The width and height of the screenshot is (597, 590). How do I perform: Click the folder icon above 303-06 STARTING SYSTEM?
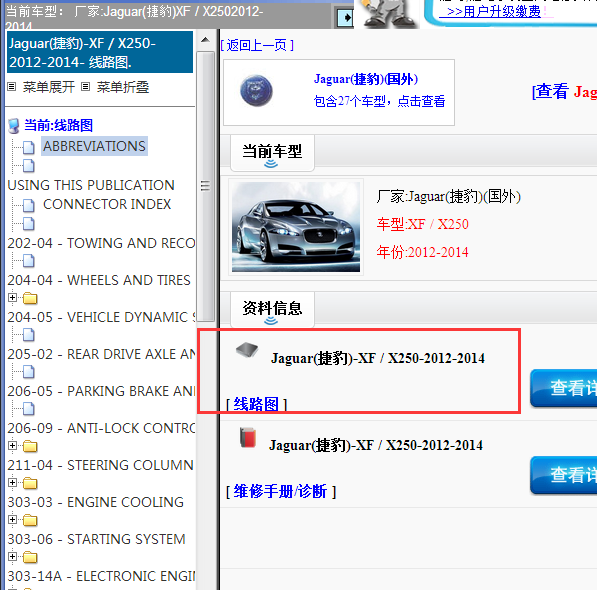30,520
